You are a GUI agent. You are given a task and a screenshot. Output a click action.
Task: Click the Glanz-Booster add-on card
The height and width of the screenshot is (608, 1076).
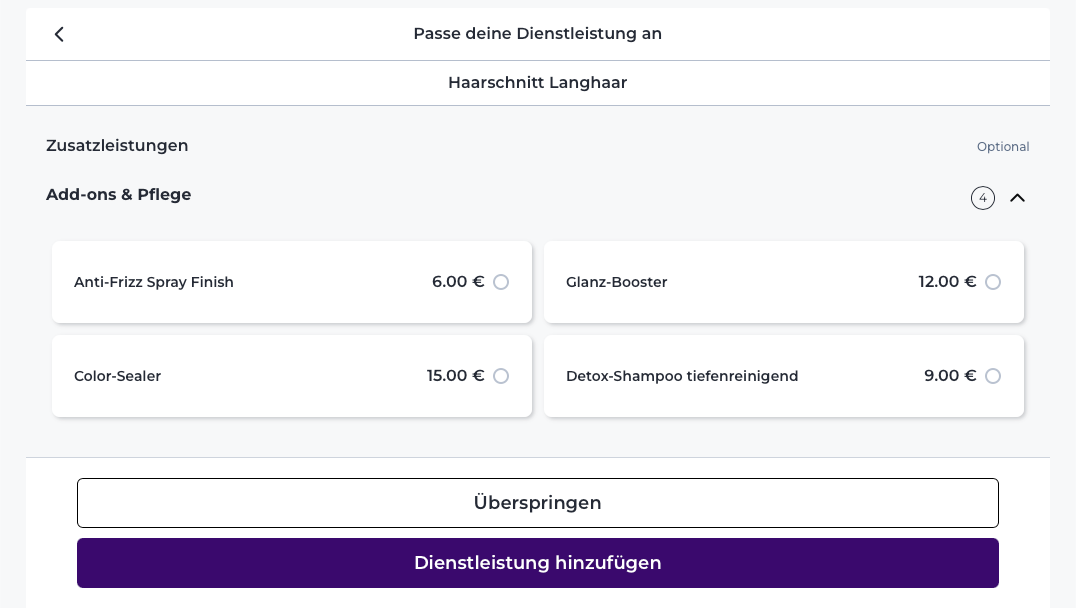[784, 282]
